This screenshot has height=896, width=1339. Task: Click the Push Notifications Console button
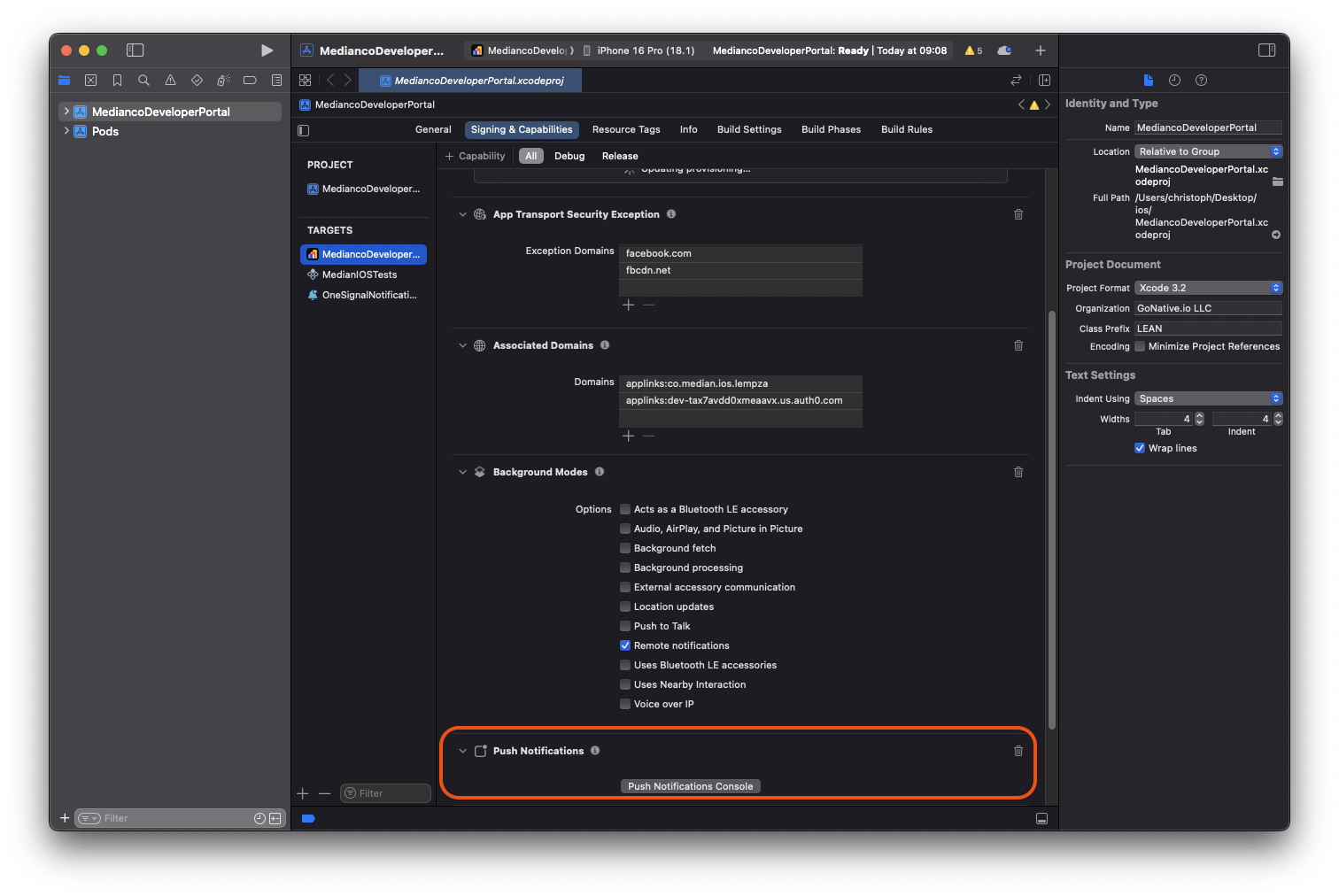pos(690,786)
